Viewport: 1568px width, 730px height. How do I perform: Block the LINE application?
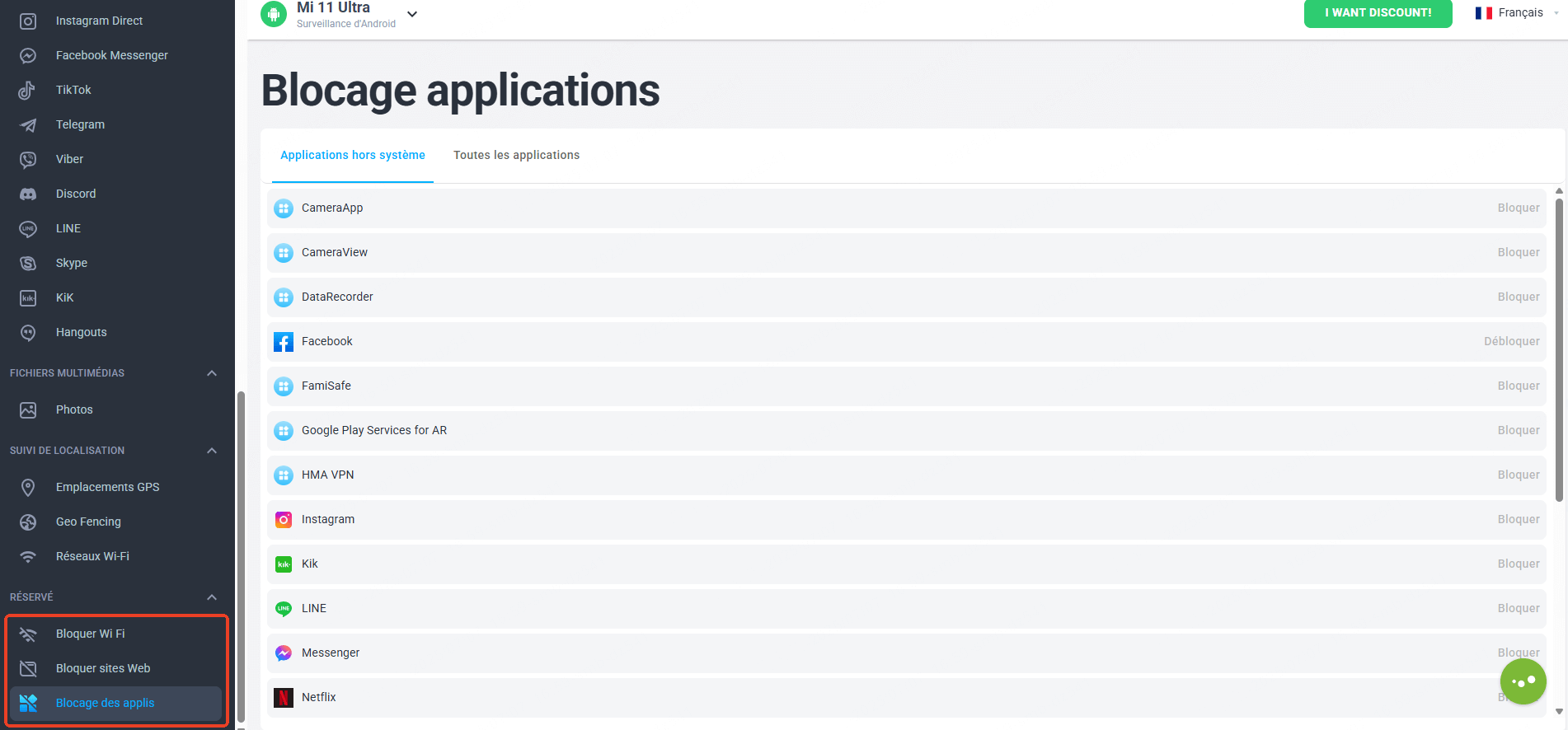click(x=1519, y=608)
